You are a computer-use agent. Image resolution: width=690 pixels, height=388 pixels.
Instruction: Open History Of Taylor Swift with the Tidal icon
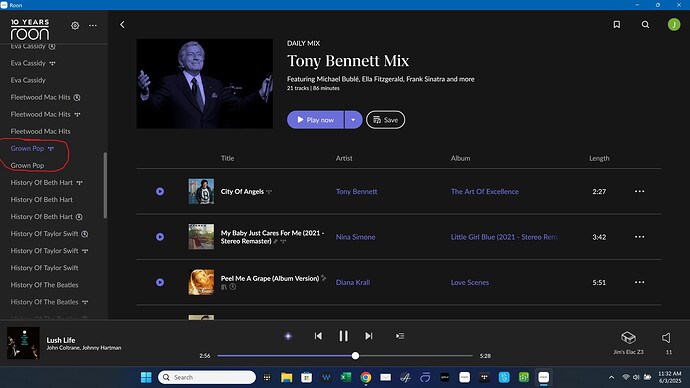[49, 251]
